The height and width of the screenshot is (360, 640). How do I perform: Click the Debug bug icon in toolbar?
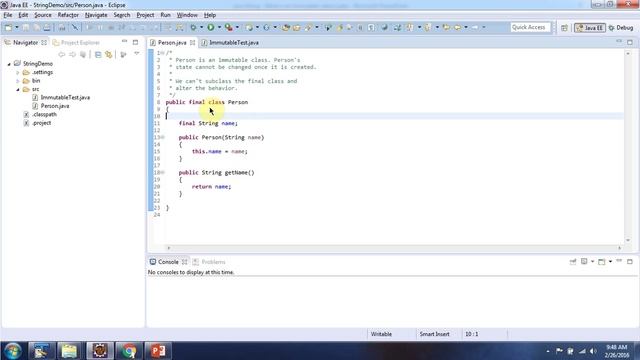[x=193, y=27]
